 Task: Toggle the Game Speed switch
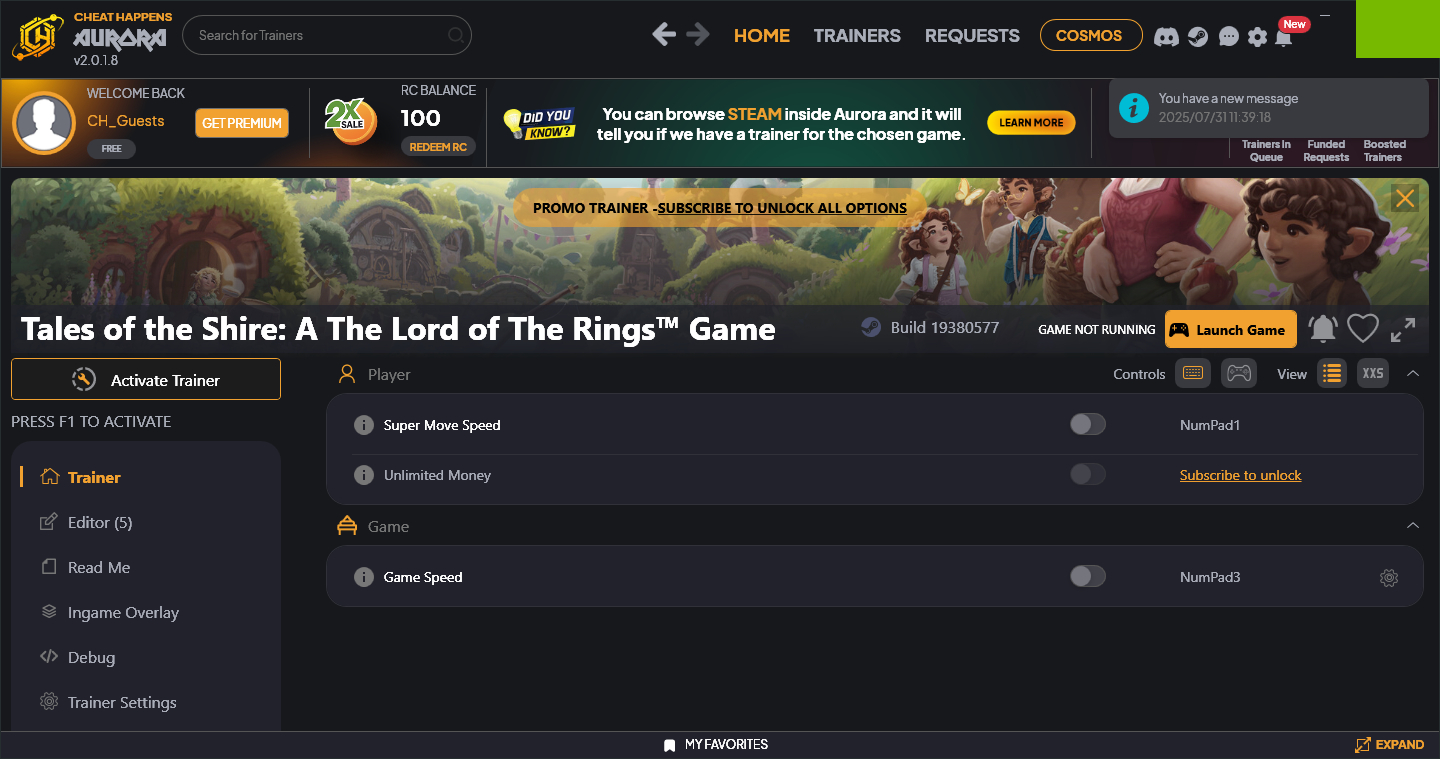point(1088,577)
